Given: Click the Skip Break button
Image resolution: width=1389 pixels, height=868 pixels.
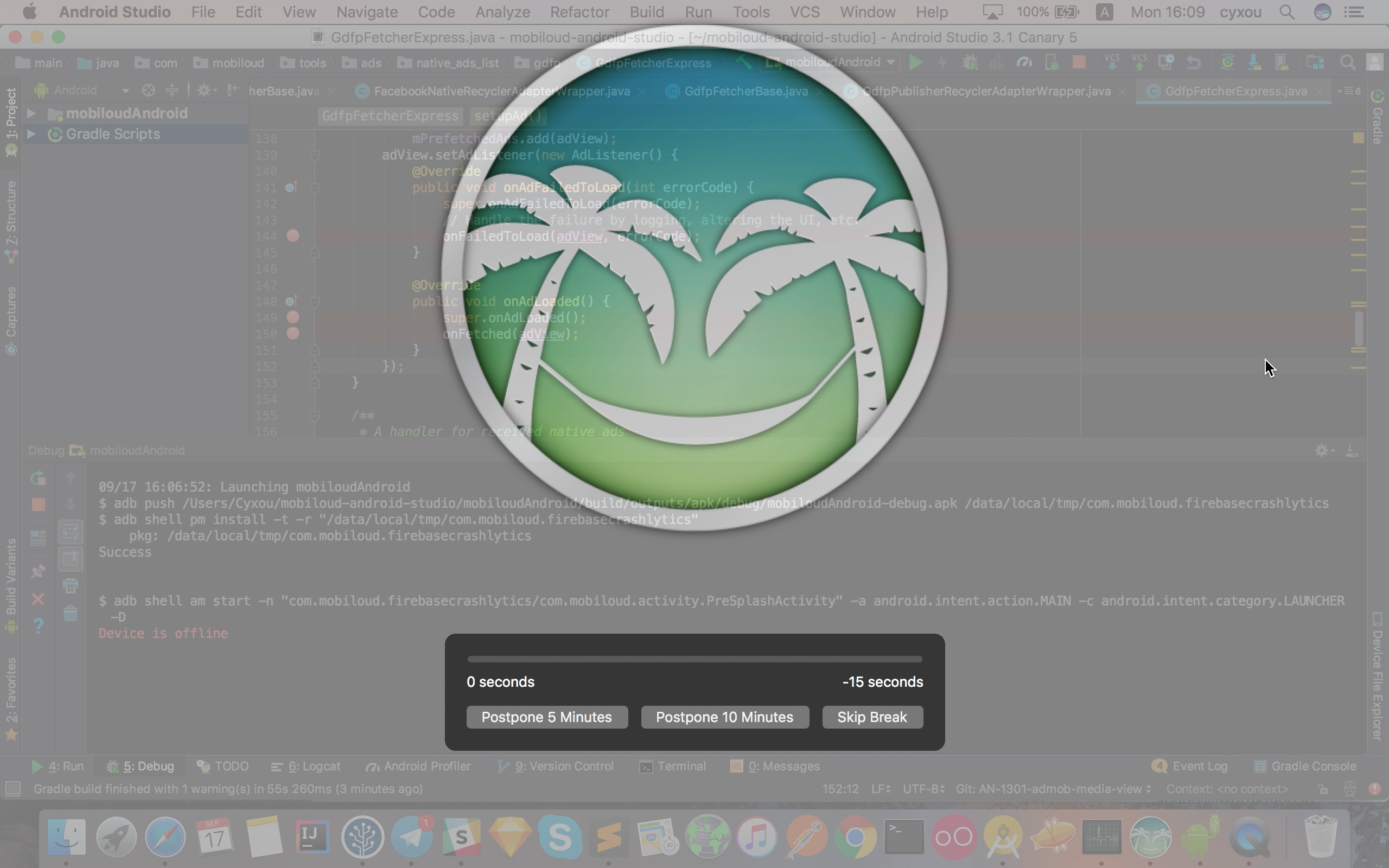Looking at the screenshot, I should (x=872, y=717).
